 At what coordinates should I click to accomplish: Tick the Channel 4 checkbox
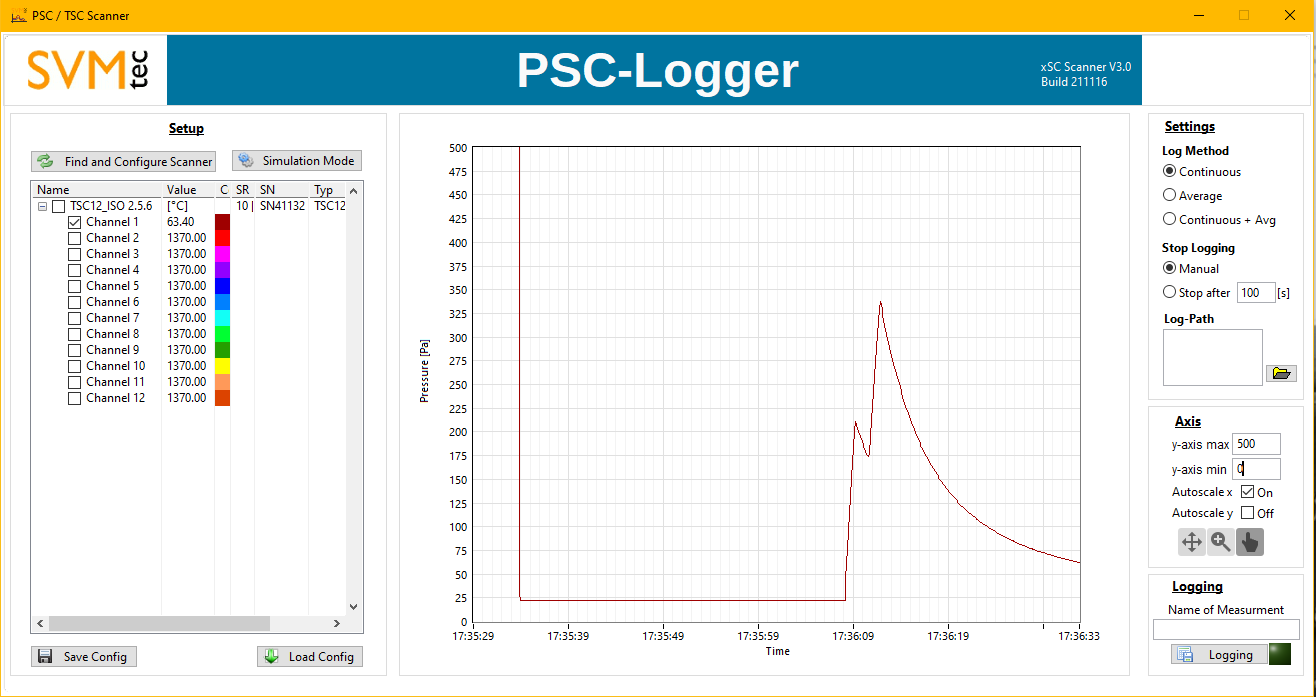coord(75,270)
